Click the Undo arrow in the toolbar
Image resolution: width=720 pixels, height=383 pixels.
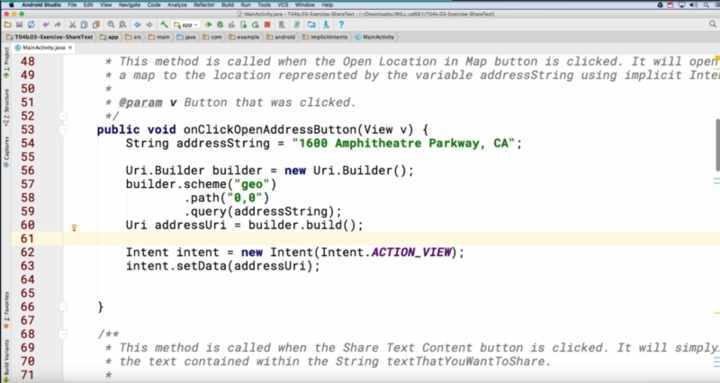click(x=45, y=25)
